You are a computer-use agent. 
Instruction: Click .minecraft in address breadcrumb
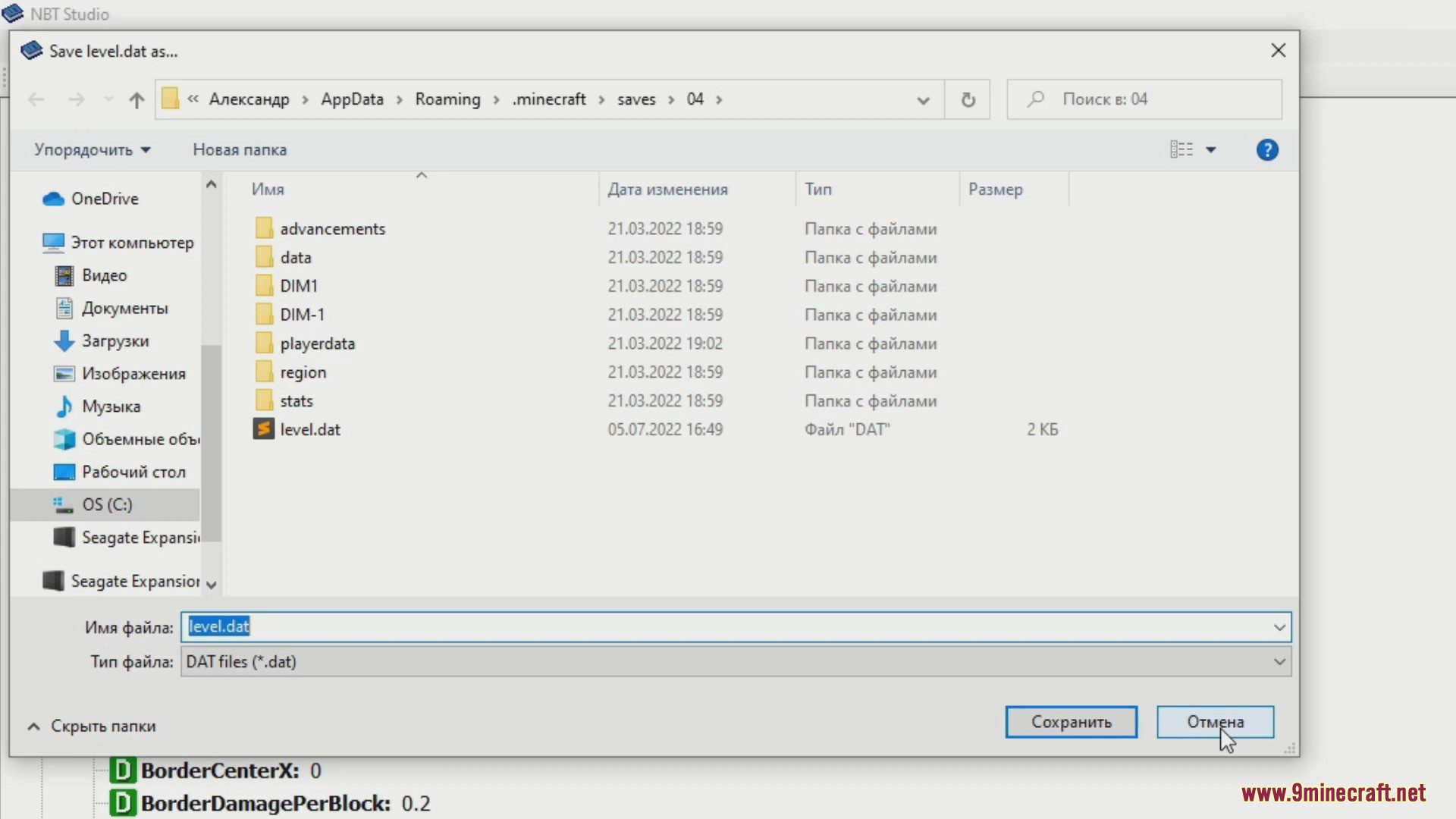click(549, 99)
